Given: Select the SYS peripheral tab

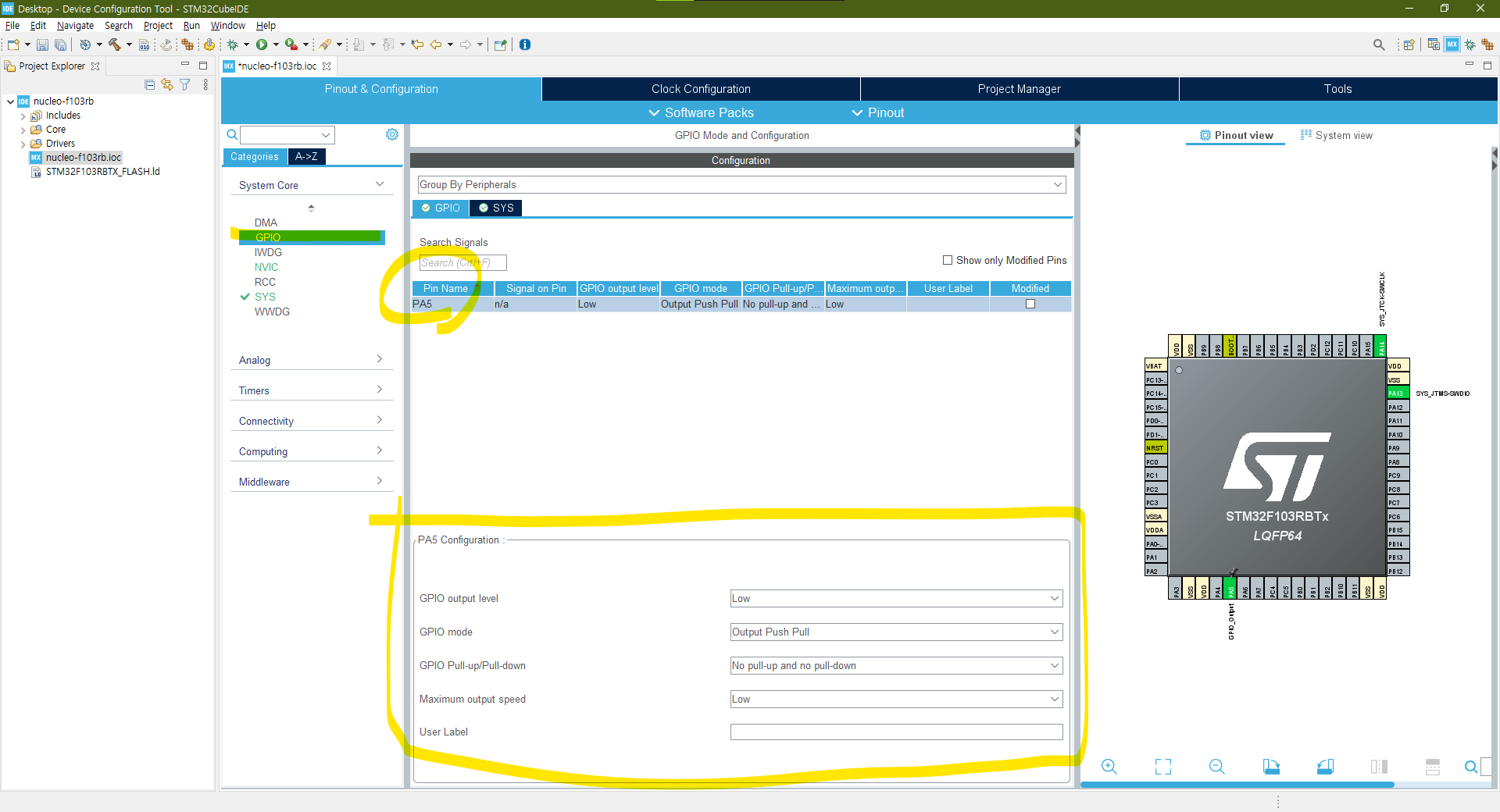Looking at the screenshot, I should pyautogui.click(x=496, y=208).
